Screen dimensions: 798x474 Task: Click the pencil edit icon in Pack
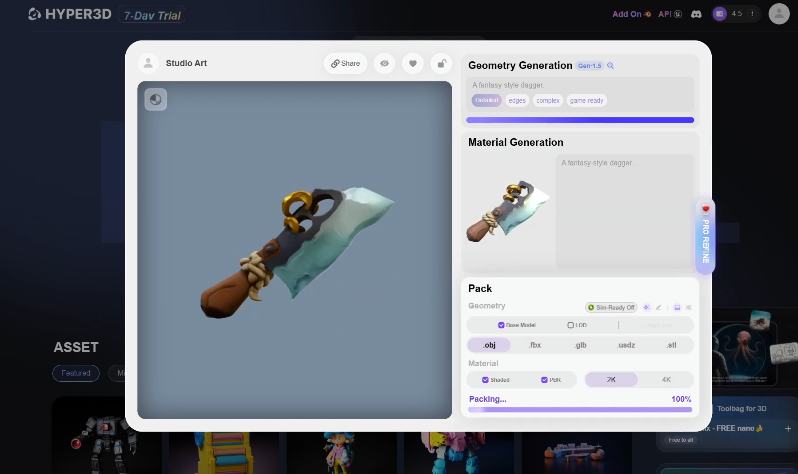[x=659, y=308]
